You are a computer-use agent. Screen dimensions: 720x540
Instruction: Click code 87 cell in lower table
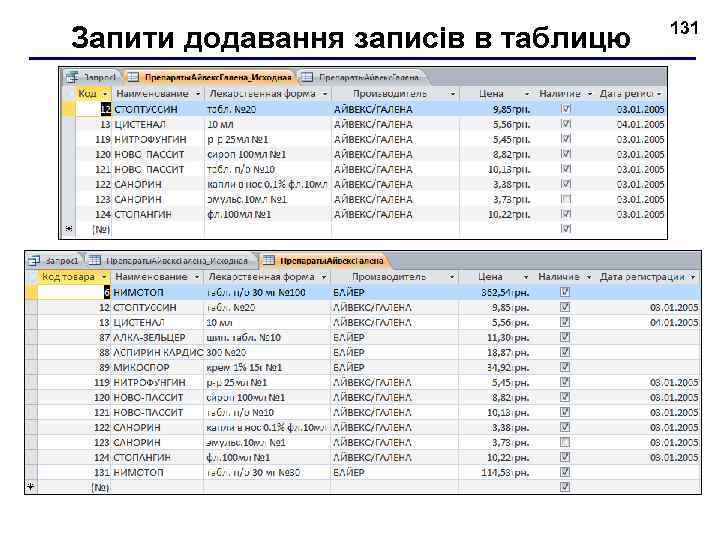tap(74, 338)
